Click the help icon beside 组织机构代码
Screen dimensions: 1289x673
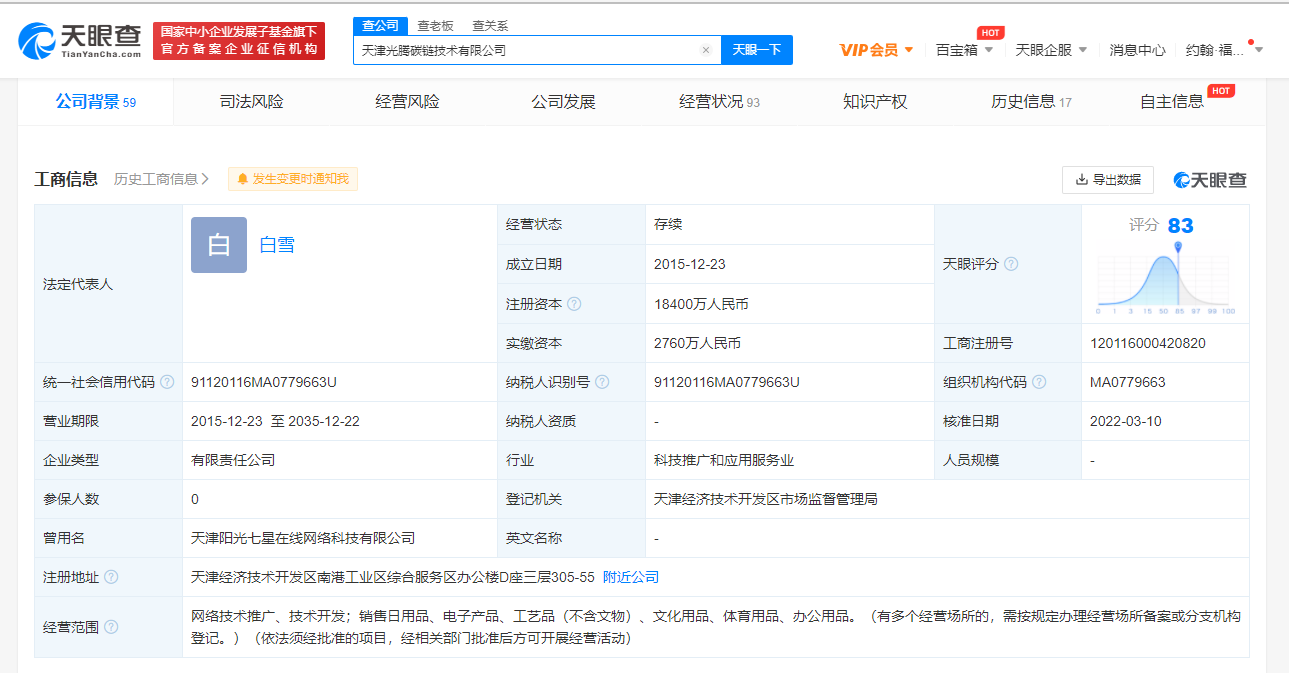[x=1039, y=382]
